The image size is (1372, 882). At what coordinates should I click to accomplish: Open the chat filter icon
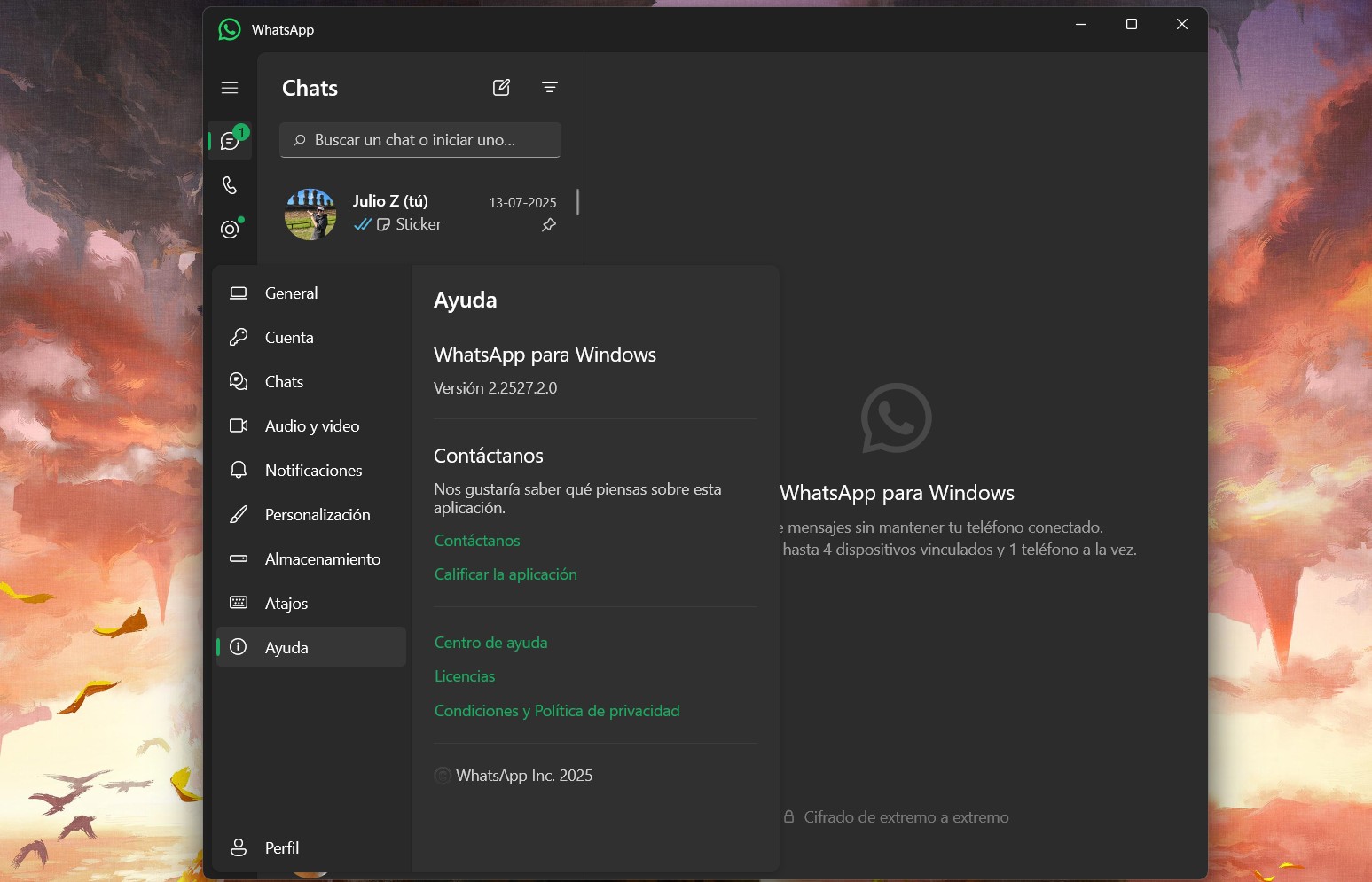(550, 87)
